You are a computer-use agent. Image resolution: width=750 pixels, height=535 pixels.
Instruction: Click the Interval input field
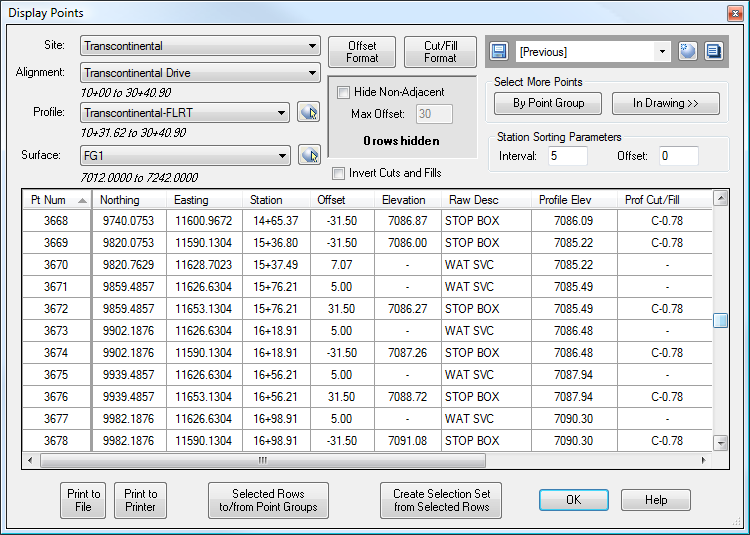point(568,156)
